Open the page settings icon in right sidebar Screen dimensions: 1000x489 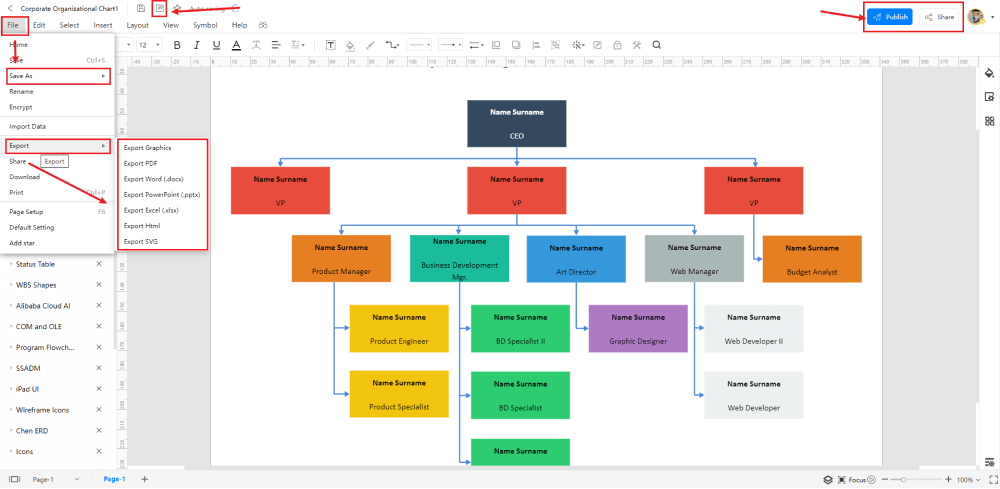tap(989, 97)
